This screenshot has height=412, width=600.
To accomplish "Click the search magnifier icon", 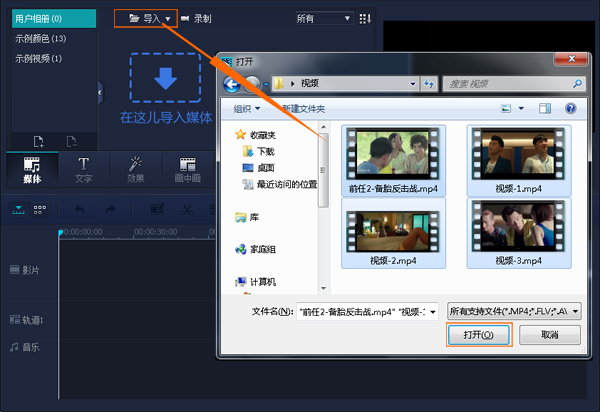I will tap(577, 83).
